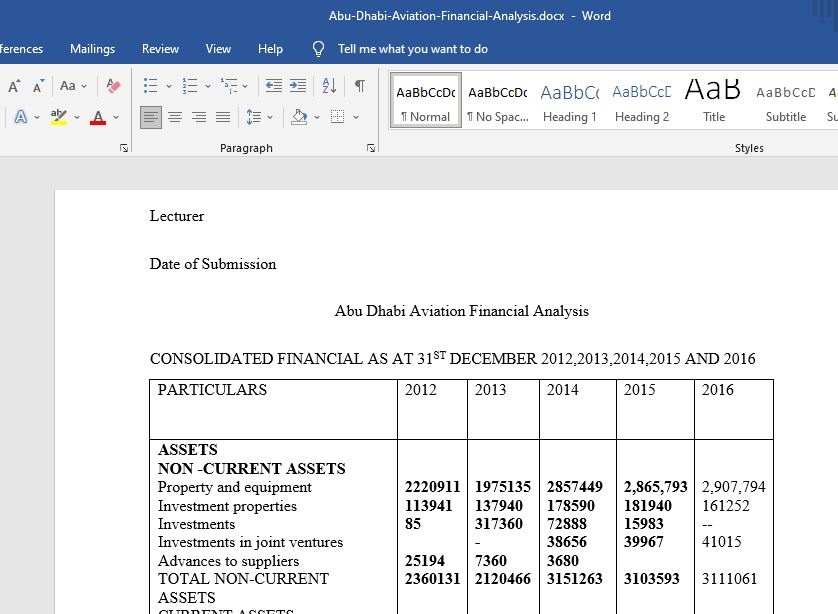Screen dimensions: 838x614
Task: Open the Change Case Aa button
Action: pos(68,86)
